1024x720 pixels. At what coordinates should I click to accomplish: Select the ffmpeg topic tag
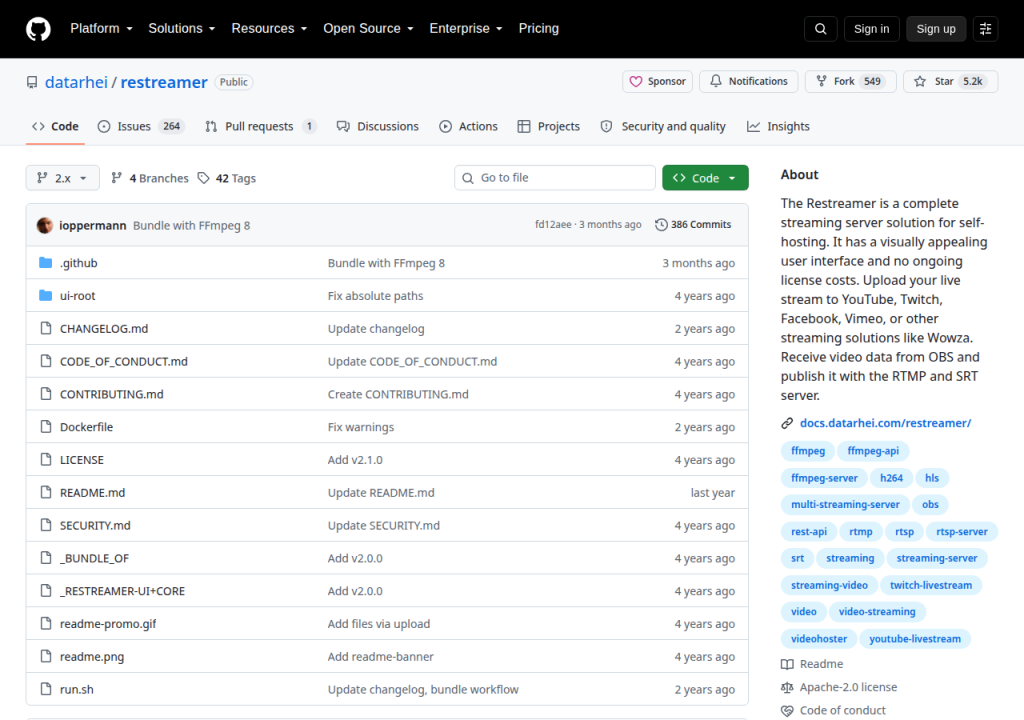tap(808, 451)
